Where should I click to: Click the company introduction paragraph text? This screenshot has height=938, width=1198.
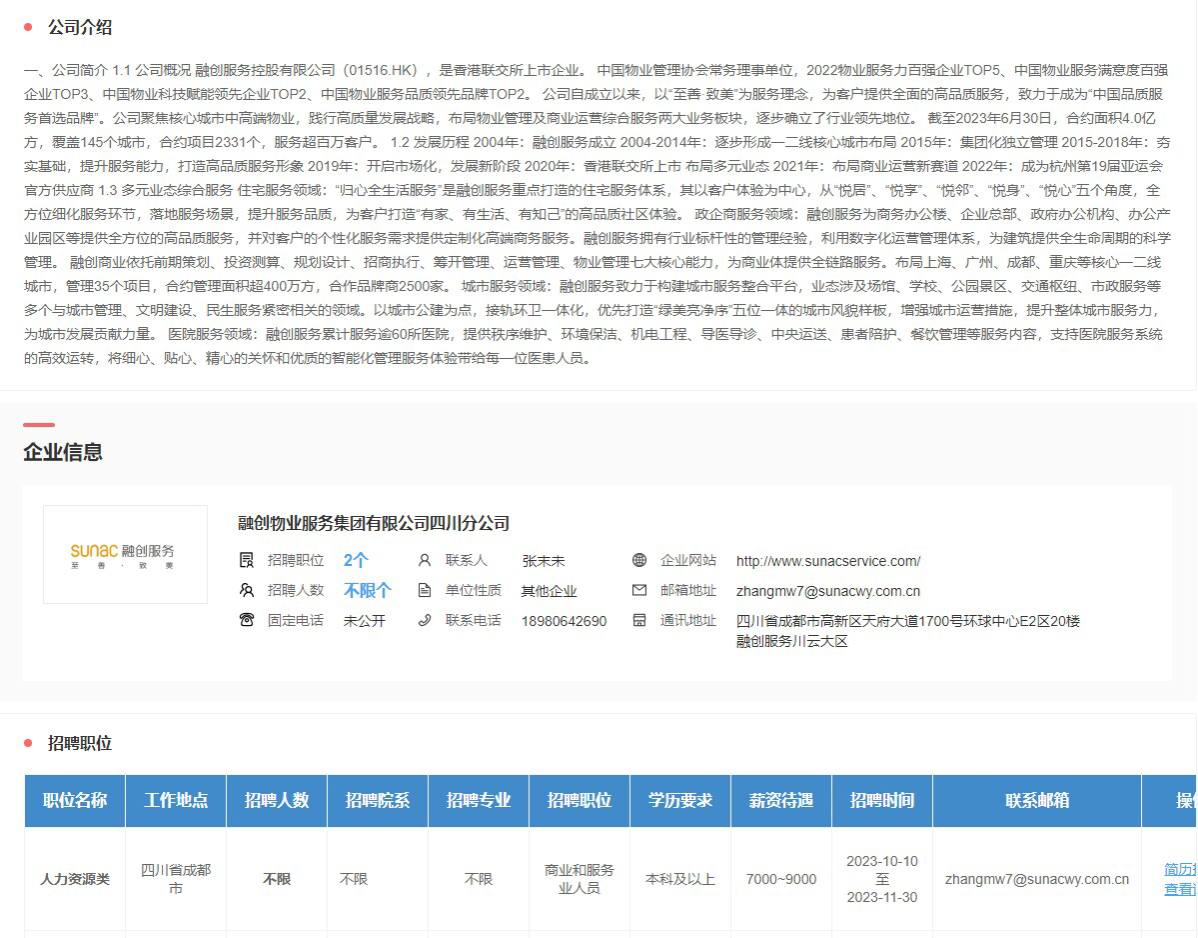tap(597, 214)
